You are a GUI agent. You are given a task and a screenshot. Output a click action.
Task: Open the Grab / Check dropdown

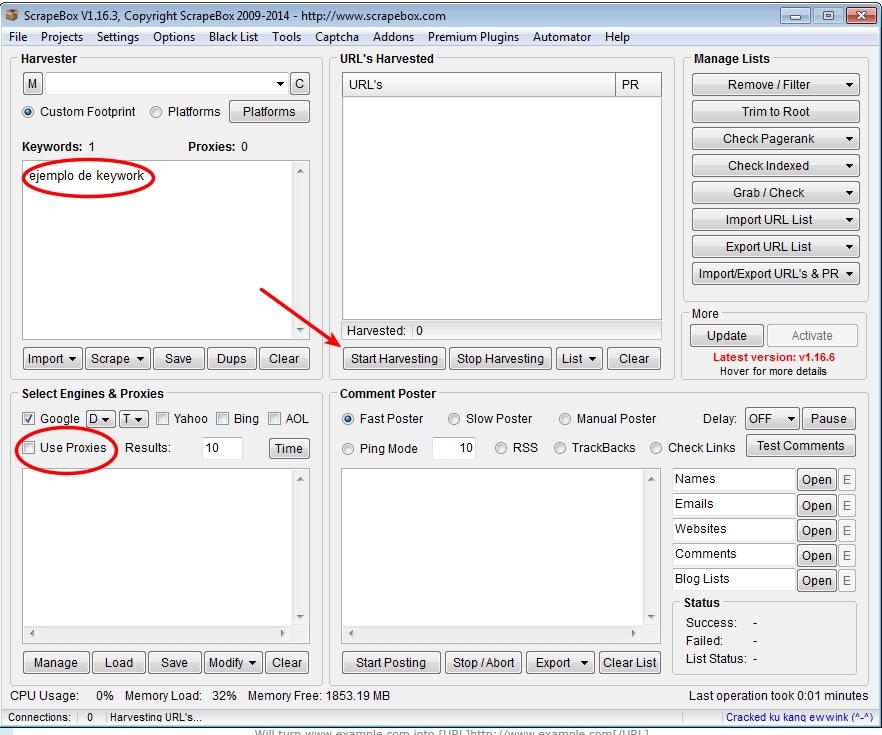click(775, 192)
